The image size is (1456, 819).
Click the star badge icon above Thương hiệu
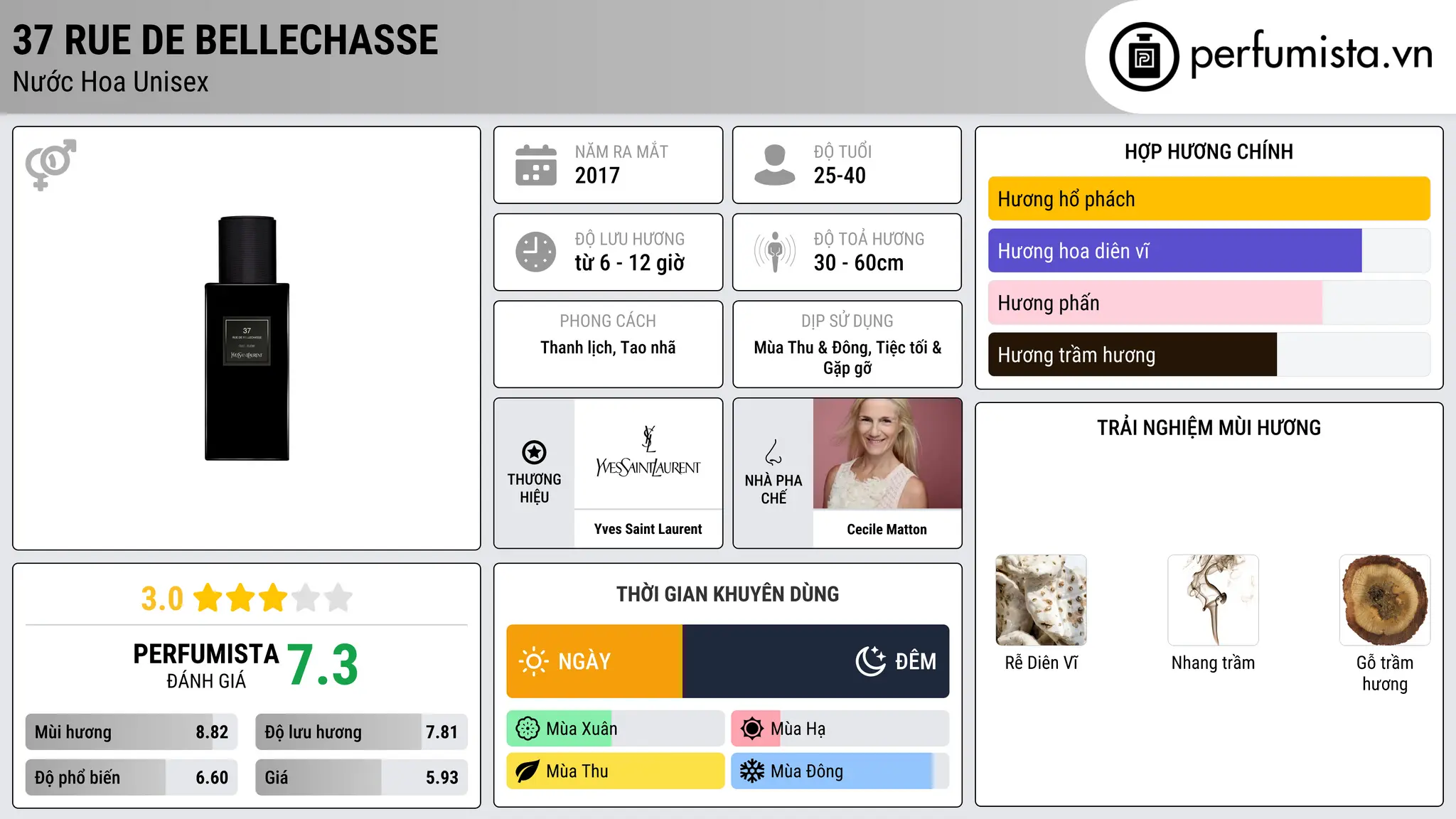point(534,452)
